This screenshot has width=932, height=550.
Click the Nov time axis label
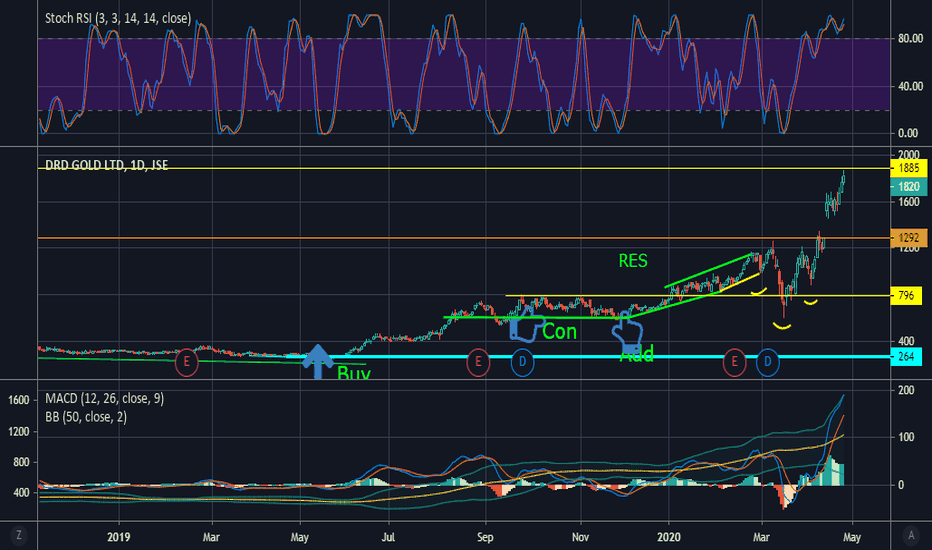pos(581,537)
